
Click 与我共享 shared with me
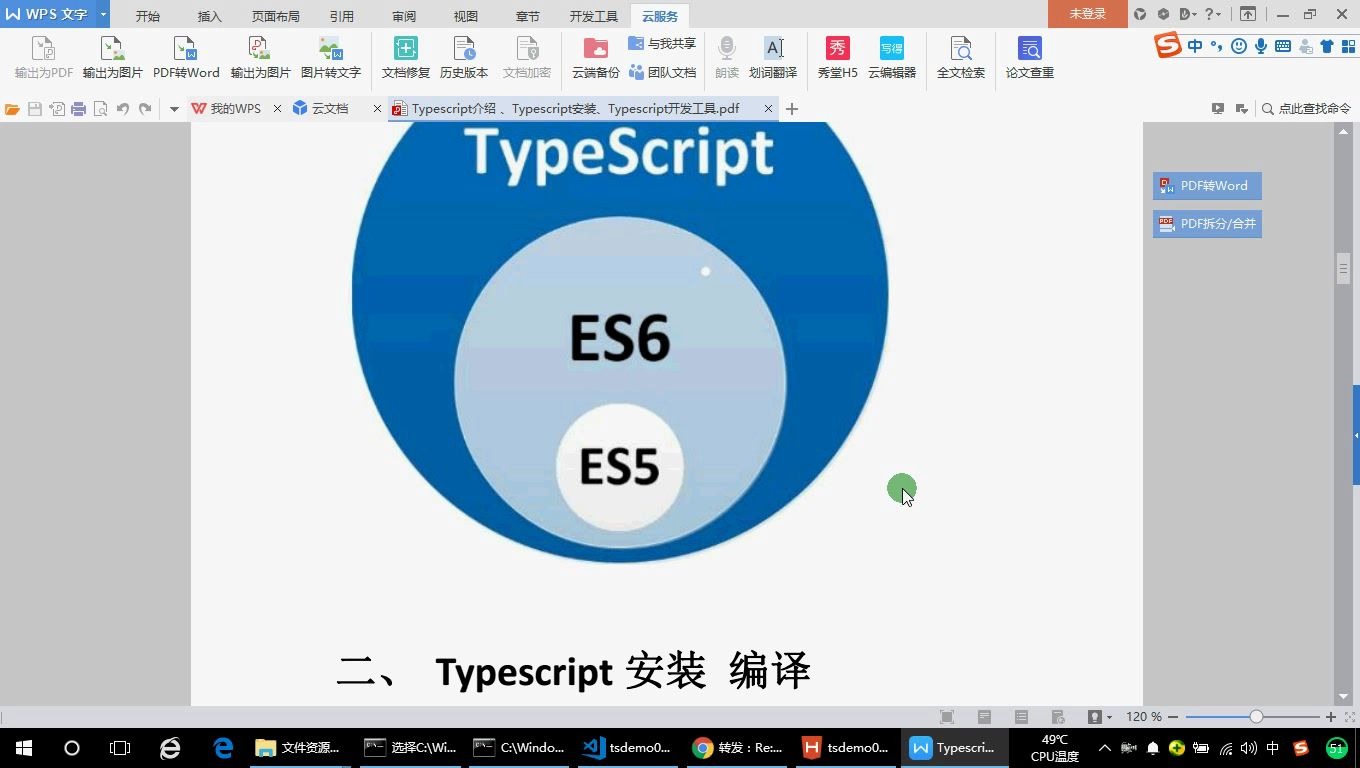[661, 44]
